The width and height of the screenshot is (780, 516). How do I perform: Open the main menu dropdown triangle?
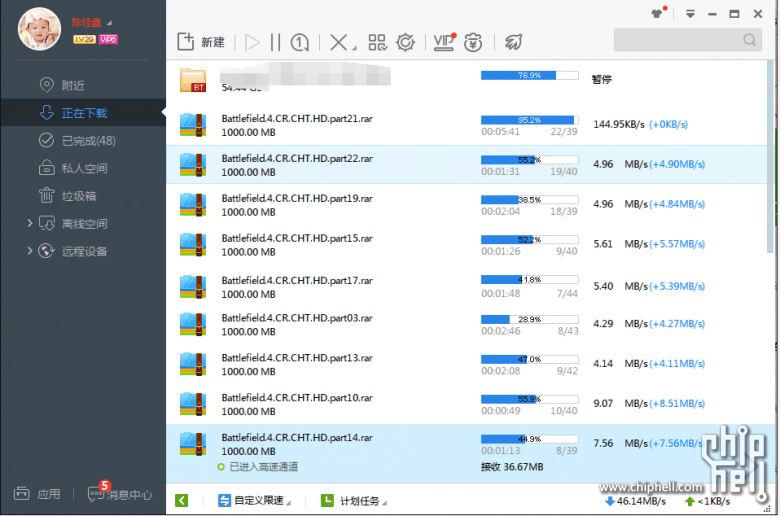tap(690, 13)
